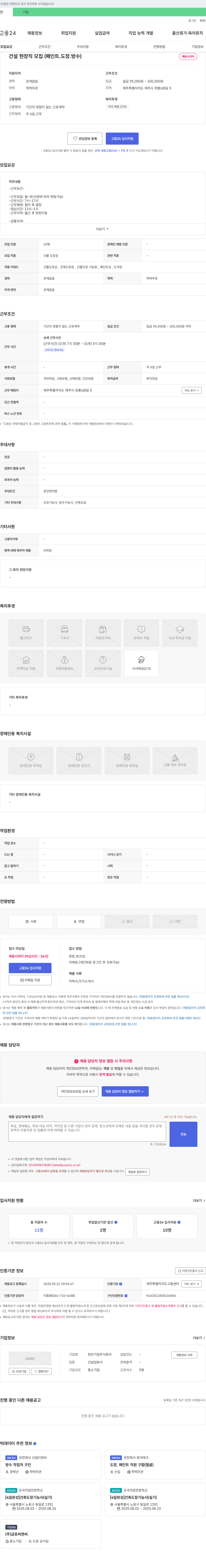Click the 차량유지비 welfare icon

(x=103, y=633)
